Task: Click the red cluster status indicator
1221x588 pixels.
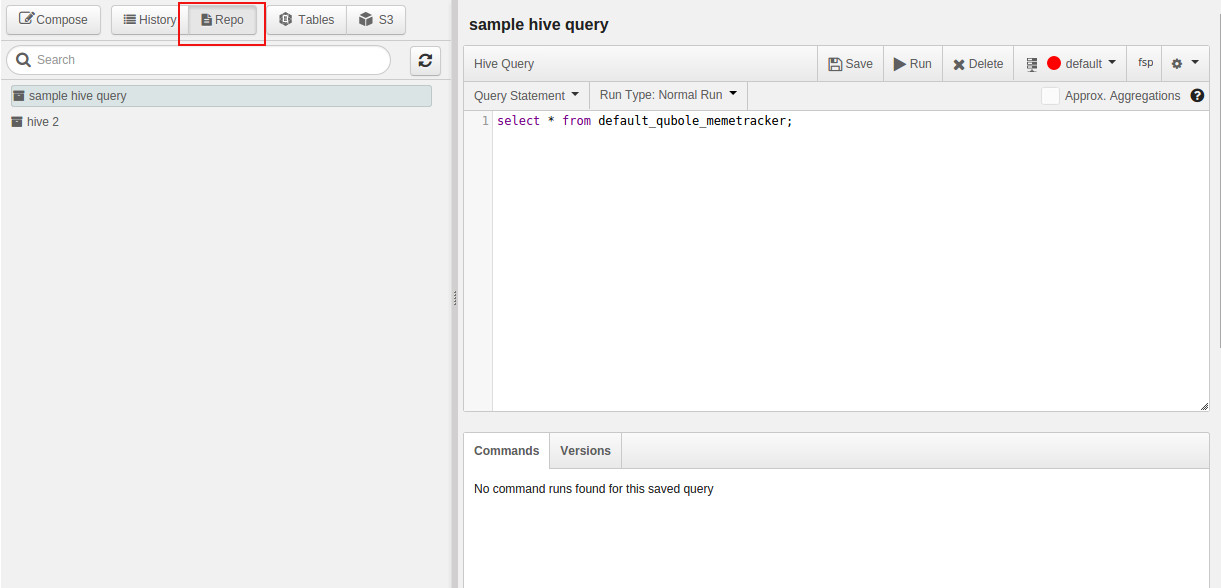Action: pyautogui.click(x=1054, y=63)
